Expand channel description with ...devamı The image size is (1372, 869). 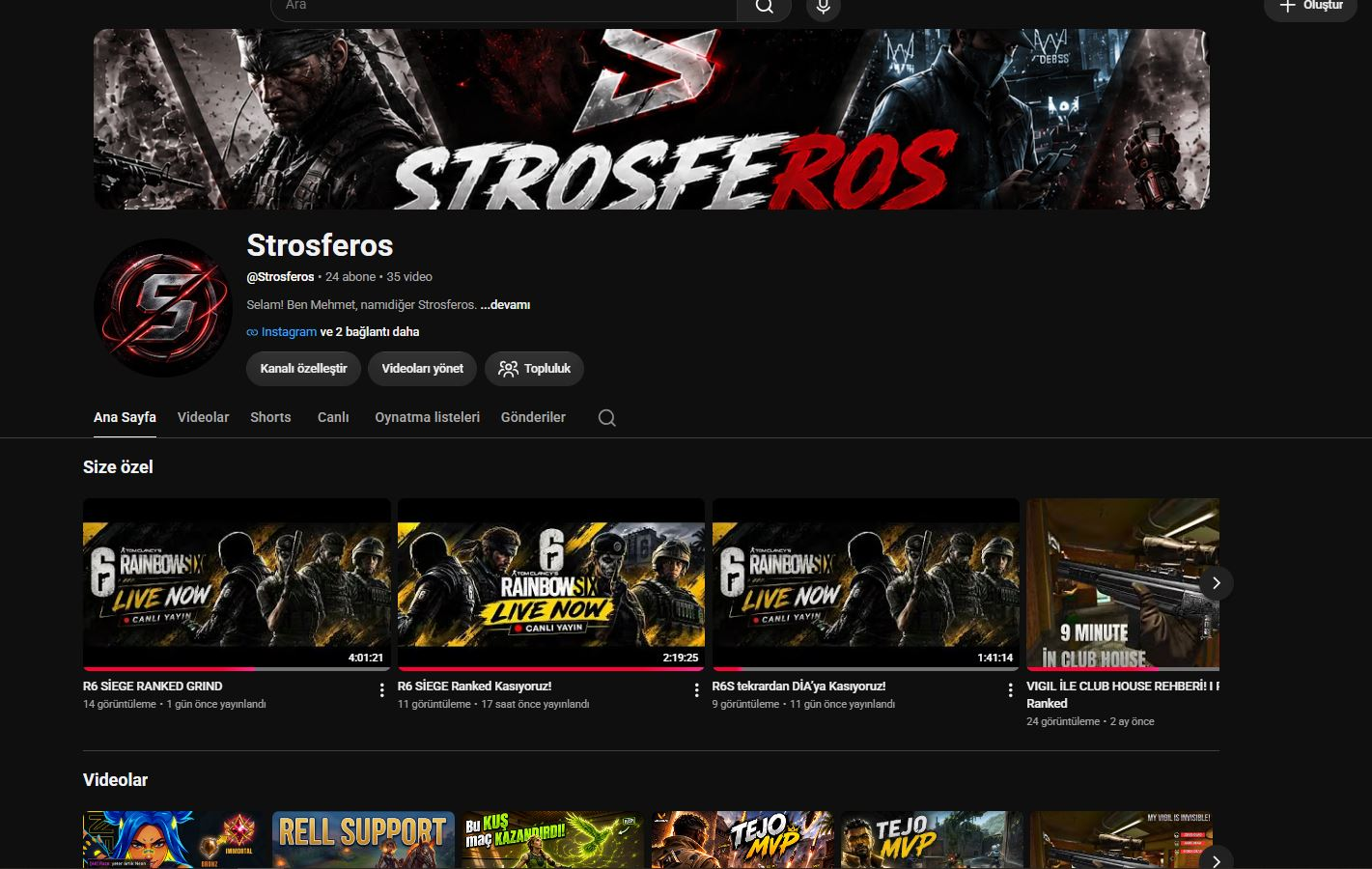(x=505, y=304)
